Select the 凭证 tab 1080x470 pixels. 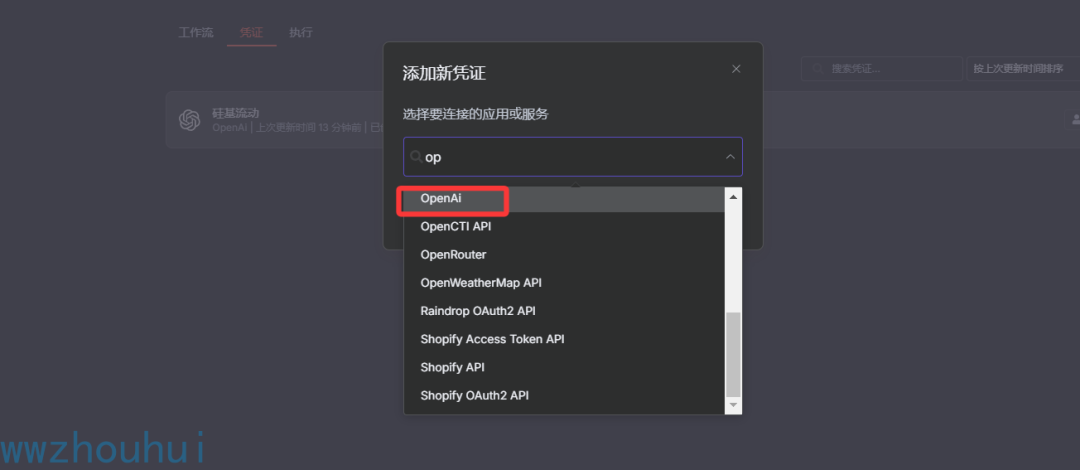coord(251,32)
